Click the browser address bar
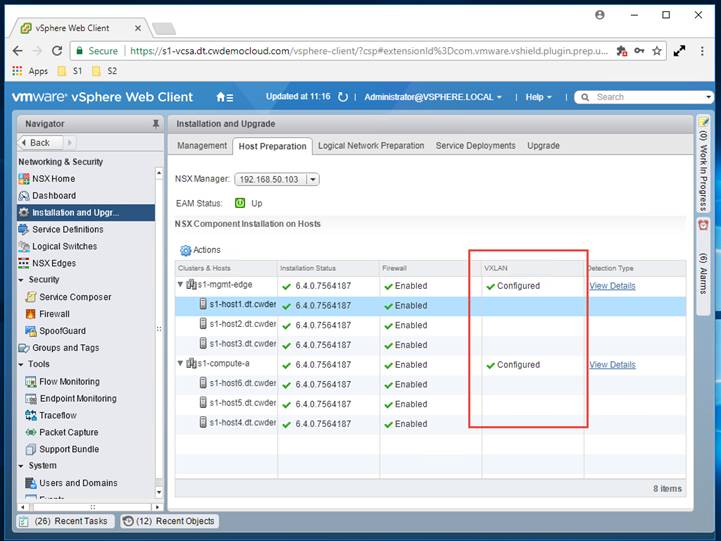Screen dimensions: 721x541 [368, 51]
